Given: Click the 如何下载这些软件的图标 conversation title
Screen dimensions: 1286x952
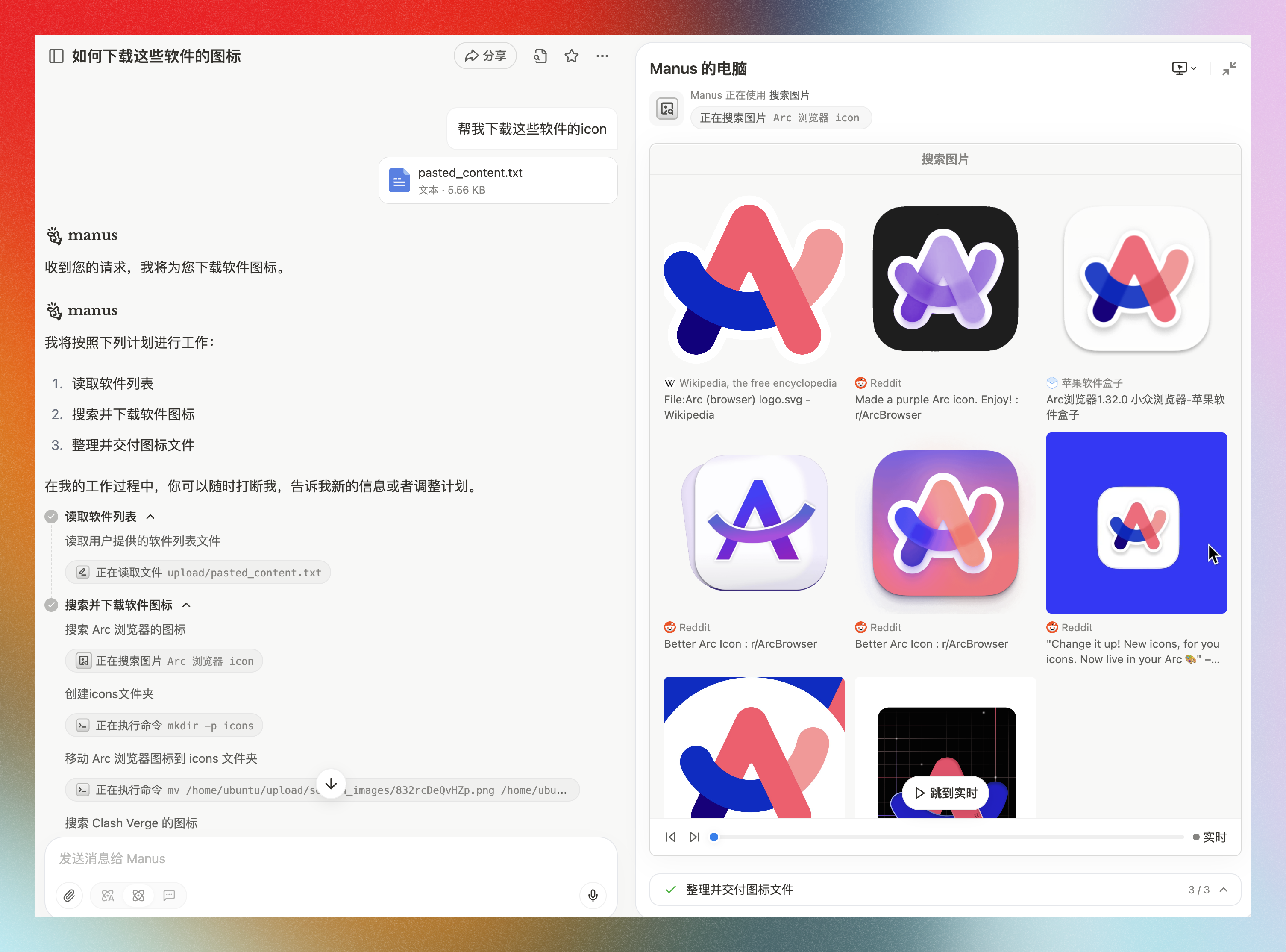Looking at the screenshot, I should point(156,56).
